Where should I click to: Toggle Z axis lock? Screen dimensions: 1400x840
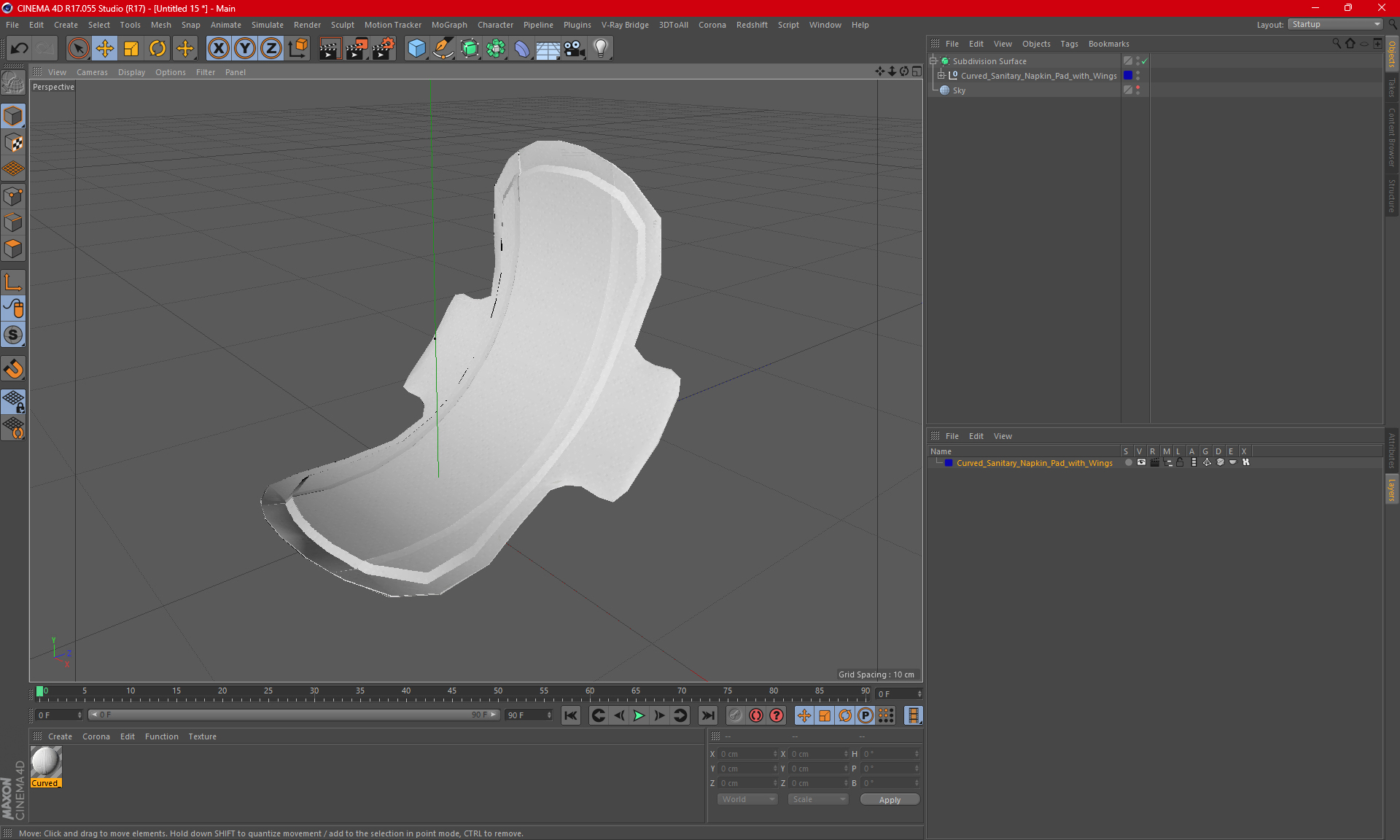pyautogui.click(x=271, y=49)
